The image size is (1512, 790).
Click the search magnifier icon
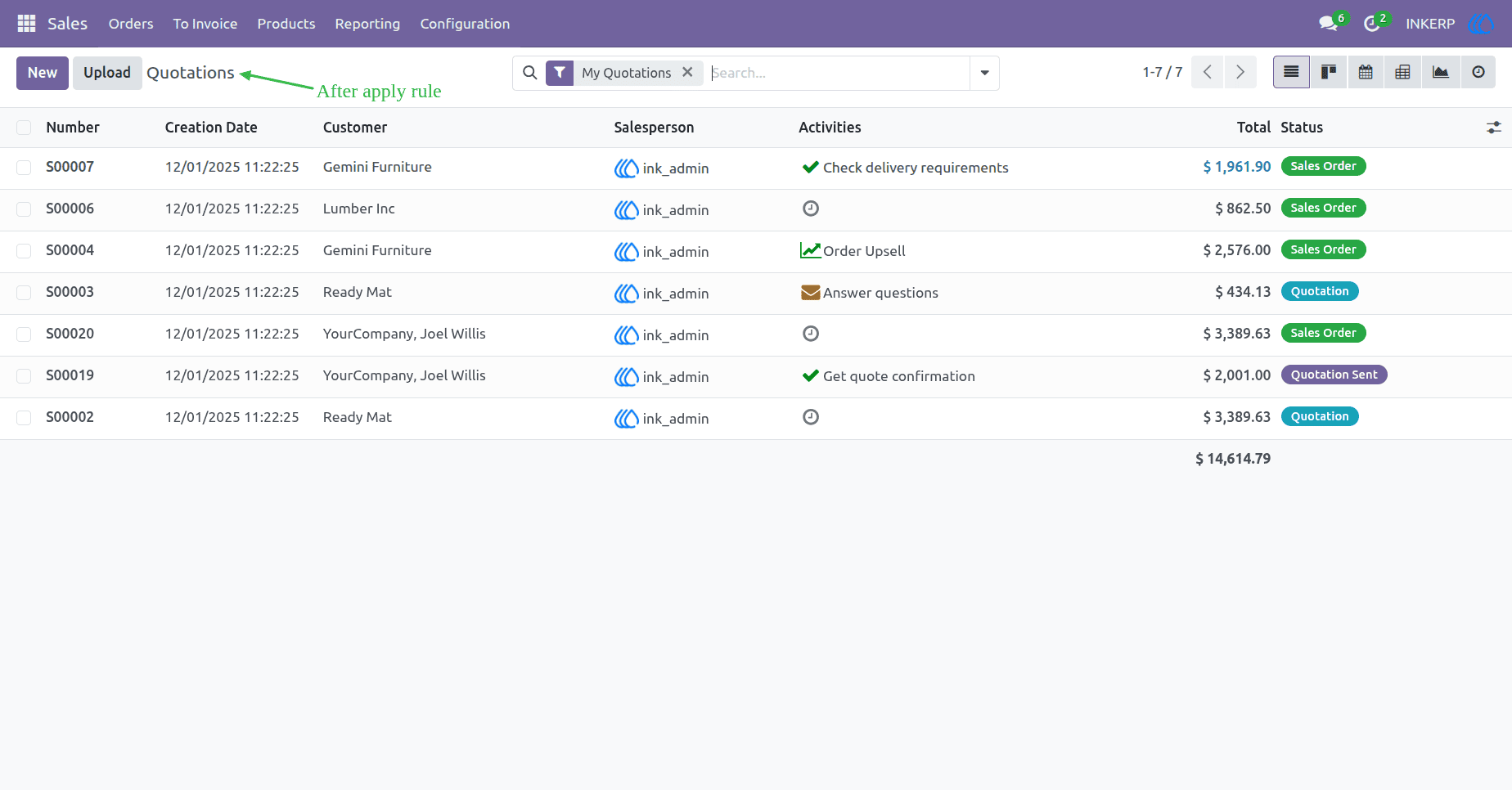tap(530, 73)
